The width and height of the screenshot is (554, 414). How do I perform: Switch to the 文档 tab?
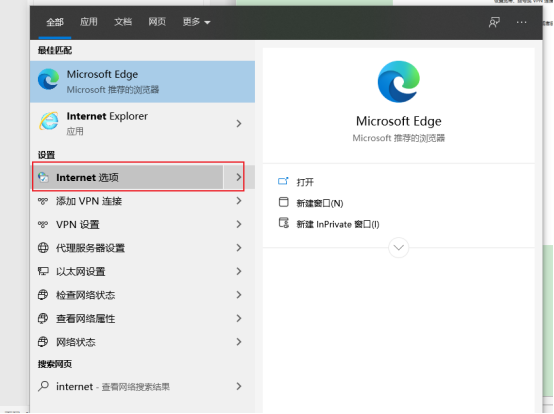[x=123, y=22]
